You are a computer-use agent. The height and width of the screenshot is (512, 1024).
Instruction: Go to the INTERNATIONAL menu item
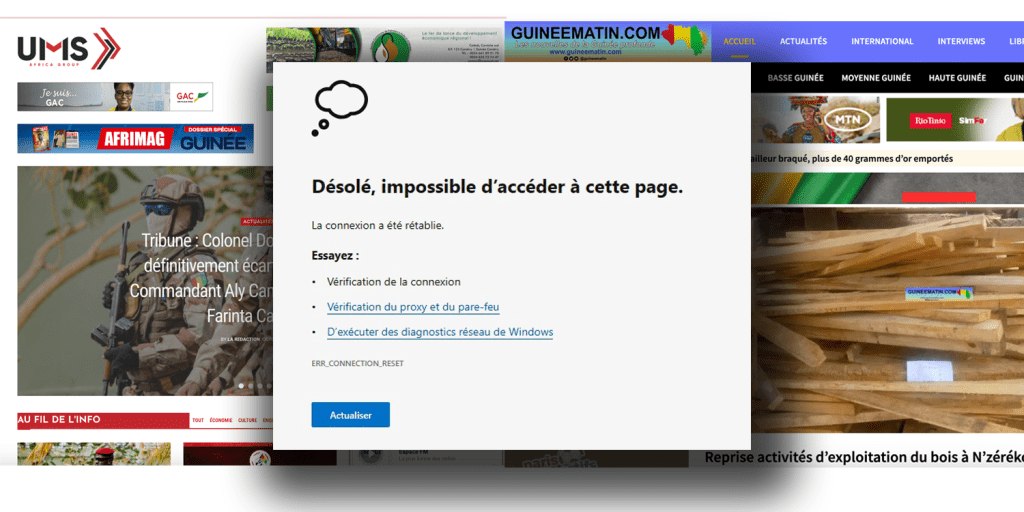882,41
